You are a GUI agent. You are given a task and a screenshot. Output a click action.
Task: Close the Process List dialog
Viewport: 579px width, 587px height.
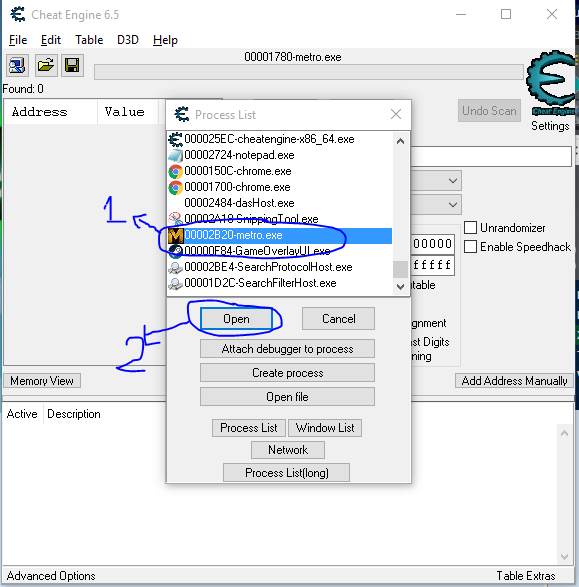coord(396,114)
